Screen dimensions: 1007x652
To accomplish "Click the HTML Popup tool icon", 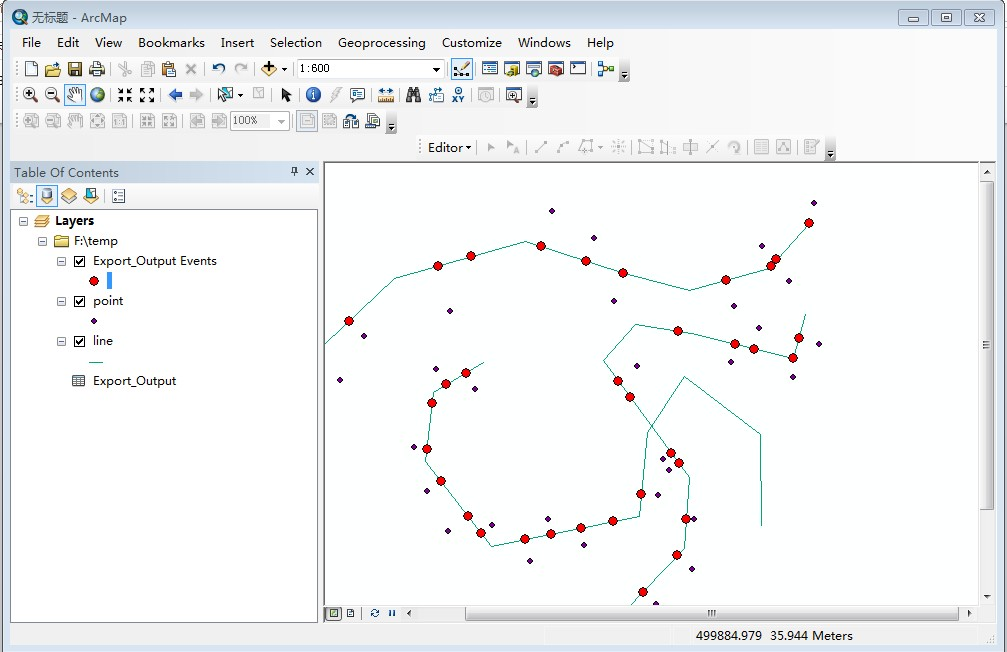I will [x=358, y=95].
